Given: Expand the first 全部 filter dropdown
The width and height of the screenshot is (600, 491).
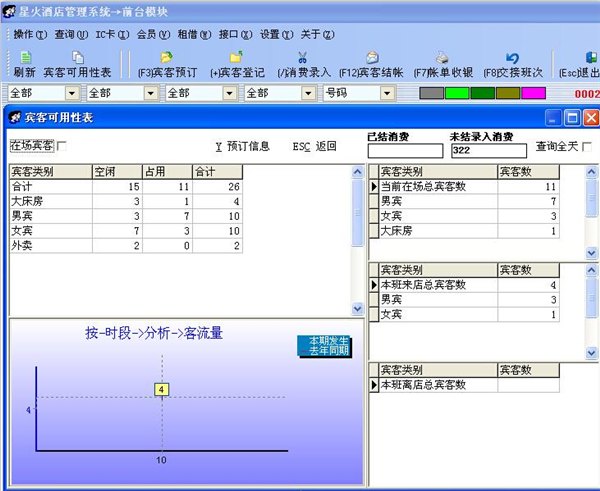Looking at the screenshot, I should 72,93.
